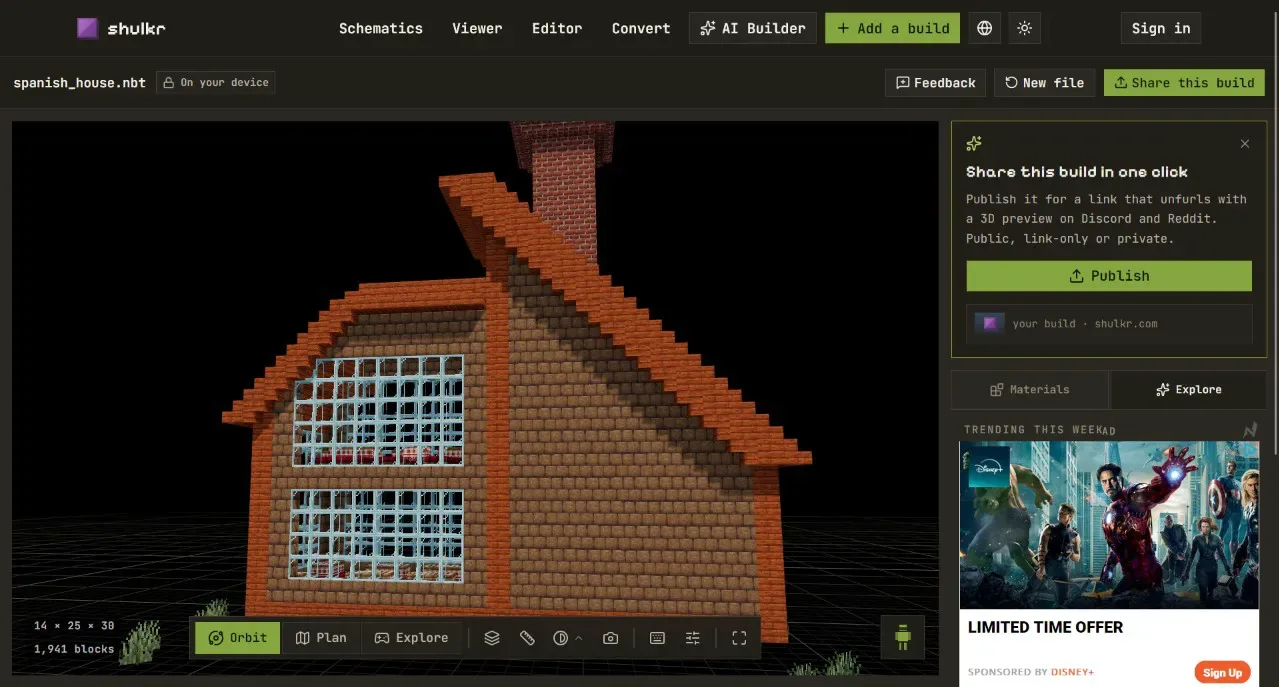
Task: Click the shulkr logo
Action: coord(121,28)
